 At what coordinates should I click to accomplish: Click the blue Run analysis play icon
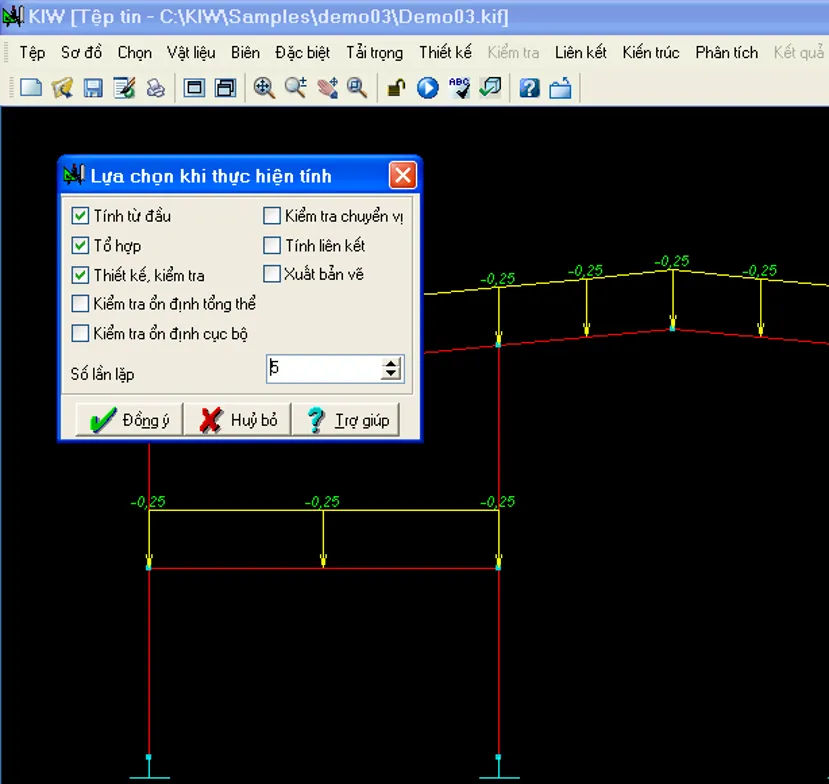tap(428, 88)
